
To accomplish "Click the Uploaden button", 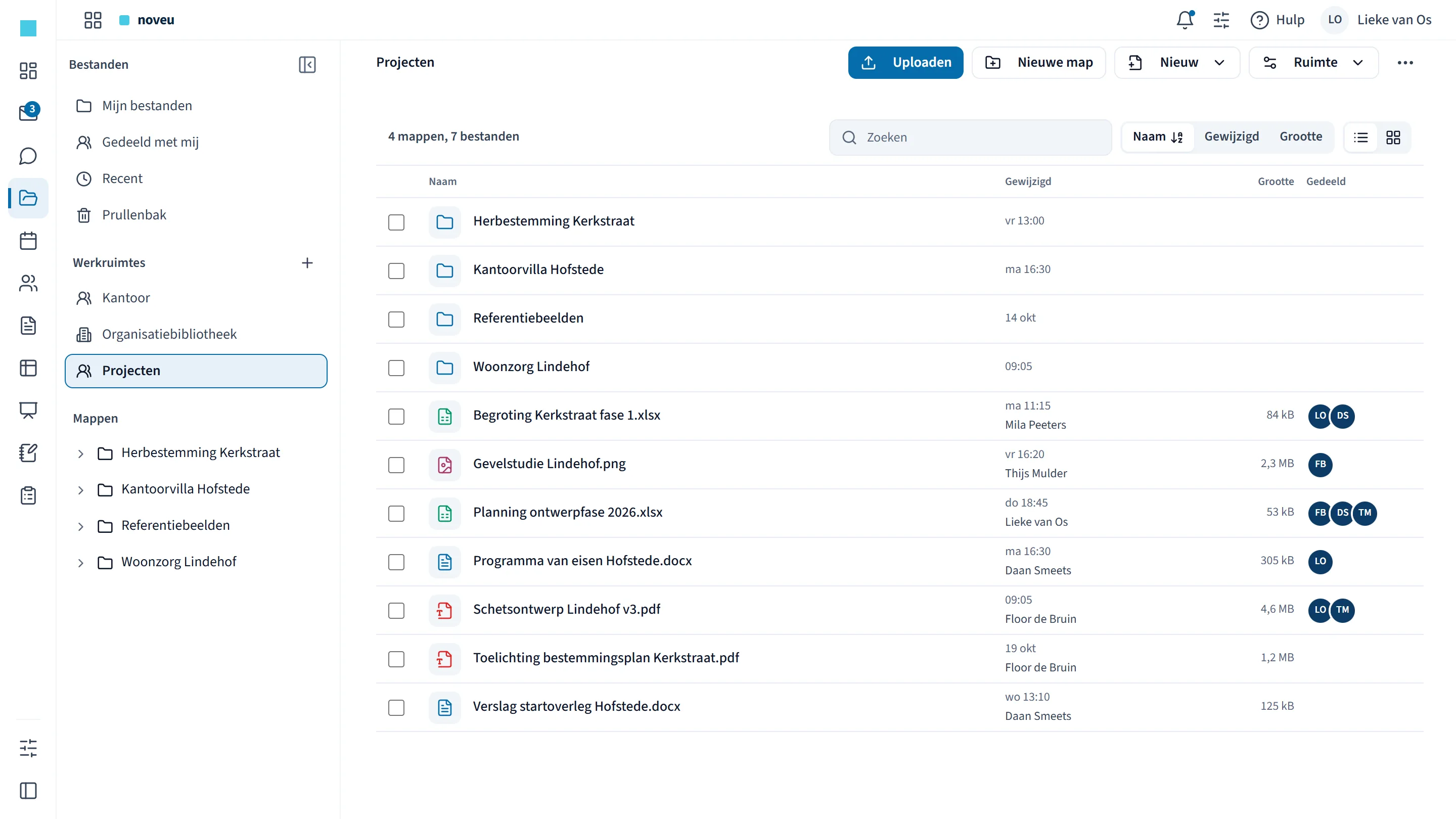I will coord(905,63).
